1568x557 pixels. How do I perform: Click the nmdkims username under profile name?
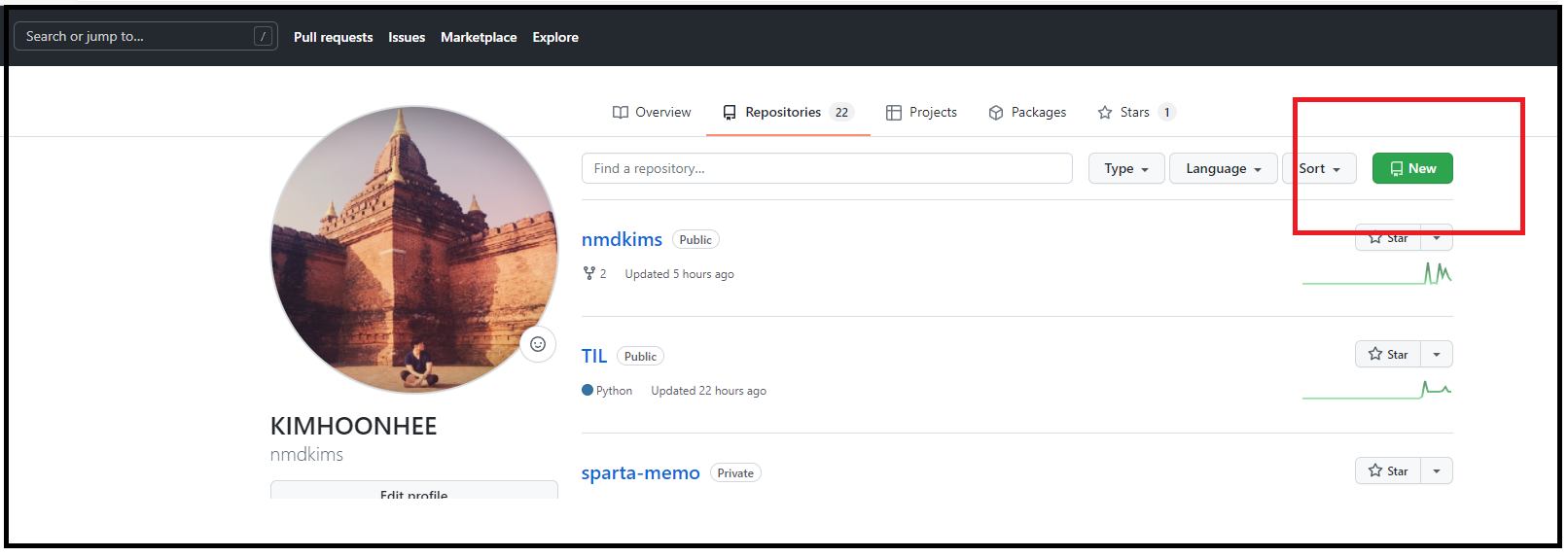[x=306, y=454]
